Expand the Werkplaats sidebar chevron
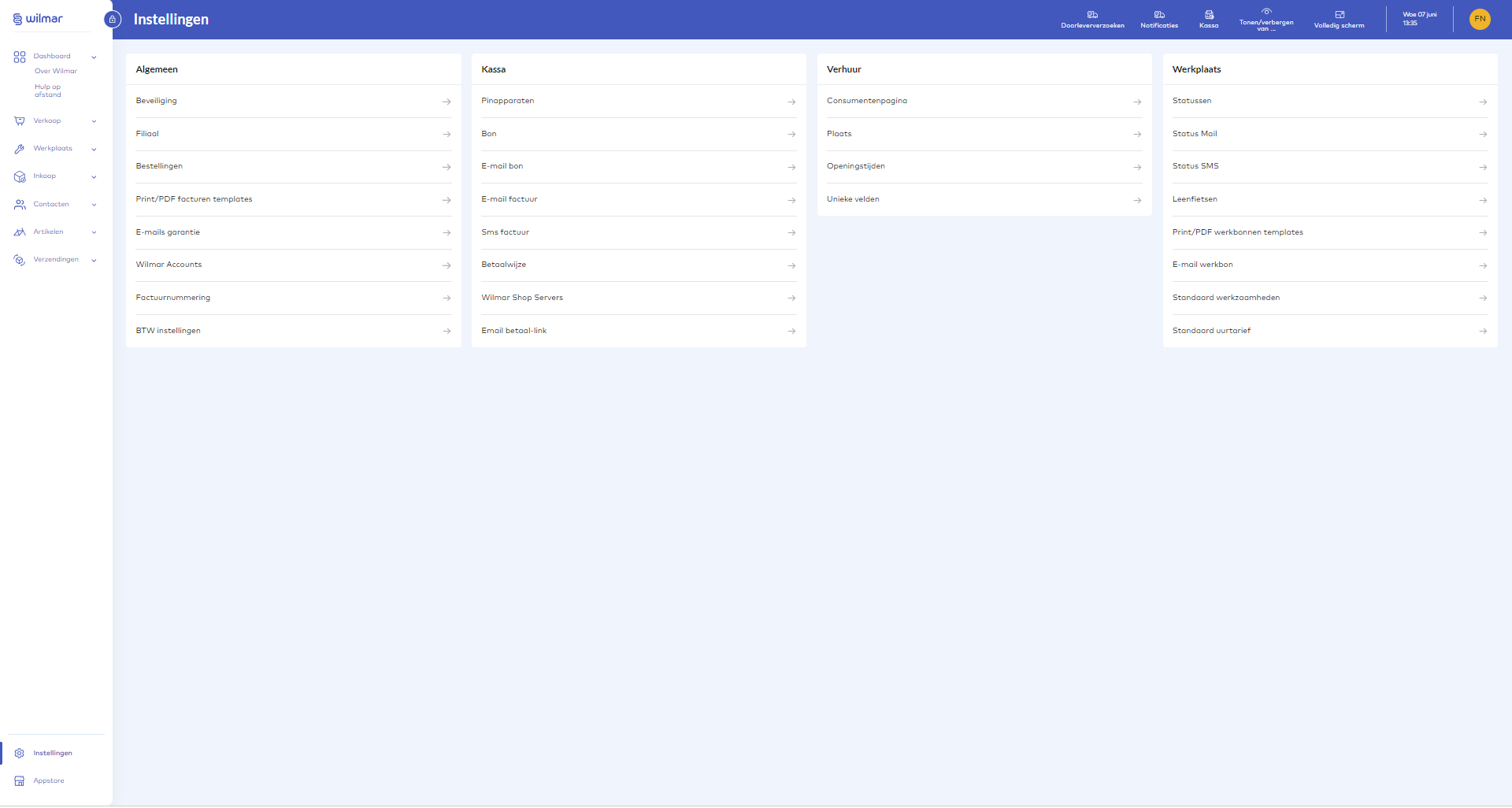Viewport: 1512px width, 808px height. click(x=94, y=149)
